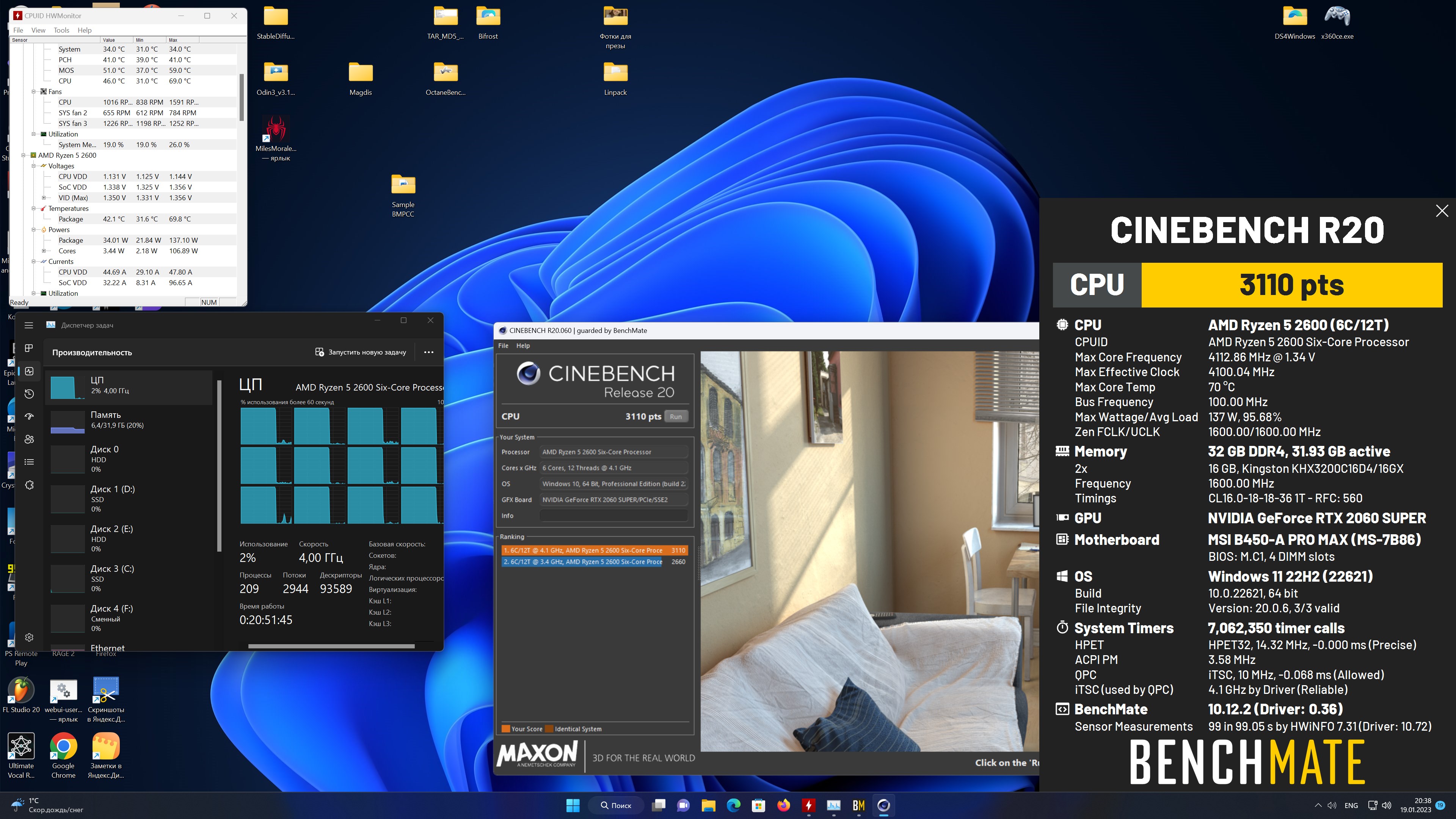Click Запустить новую задачу in Task Manager
Viewport: 1456px width, 819px height.
click(x=361, y=352)
